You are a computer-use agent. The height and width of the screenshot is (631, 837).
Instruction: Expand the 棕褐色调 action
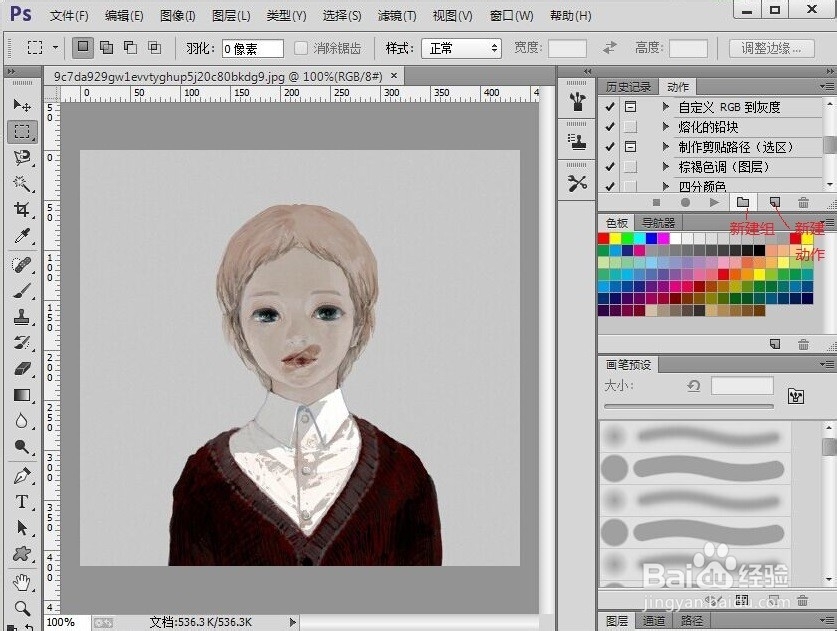[666, 167]
